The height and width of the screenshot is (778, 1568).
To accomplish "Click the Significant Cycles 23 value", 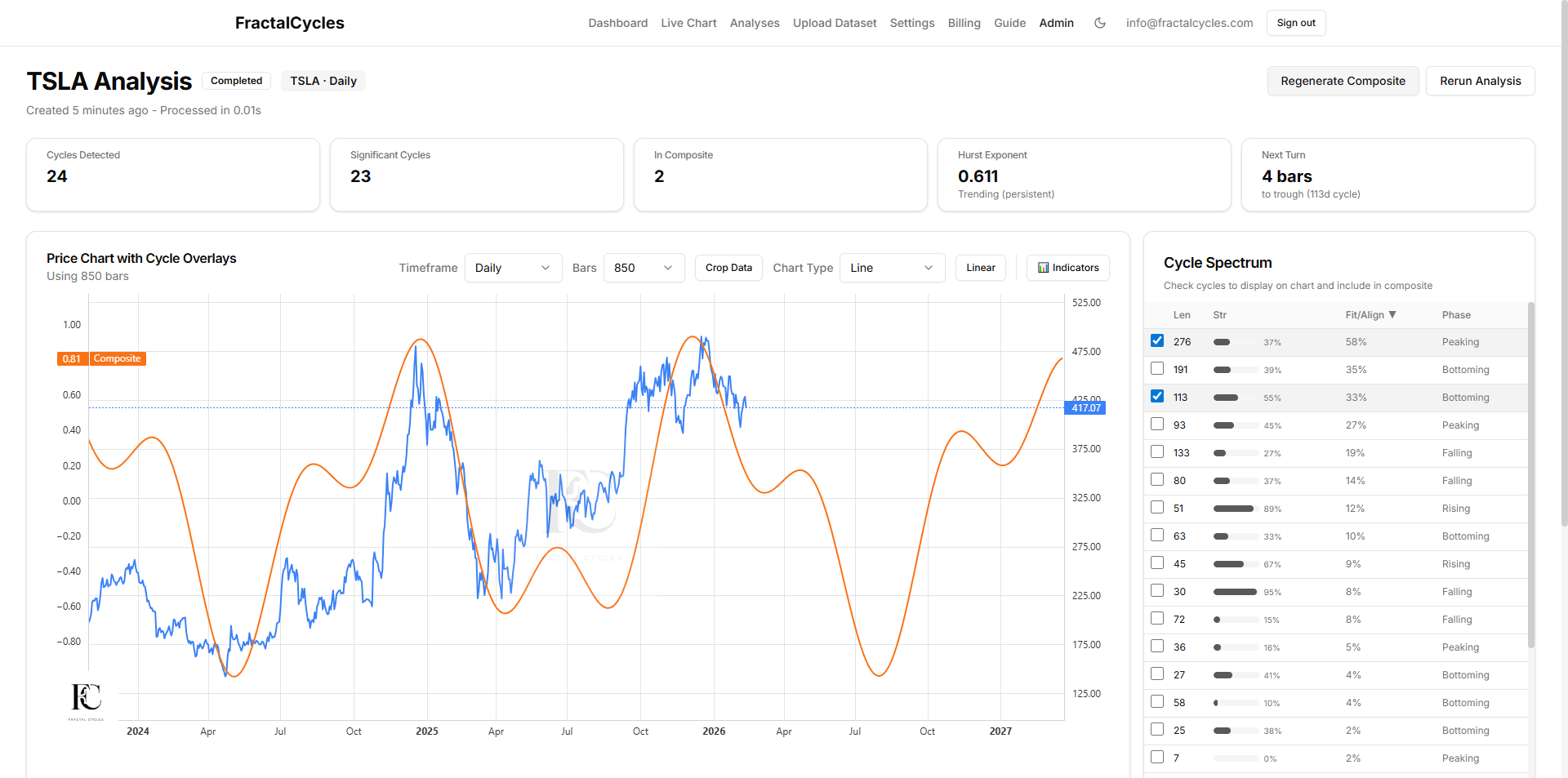I will click(360, 176).
